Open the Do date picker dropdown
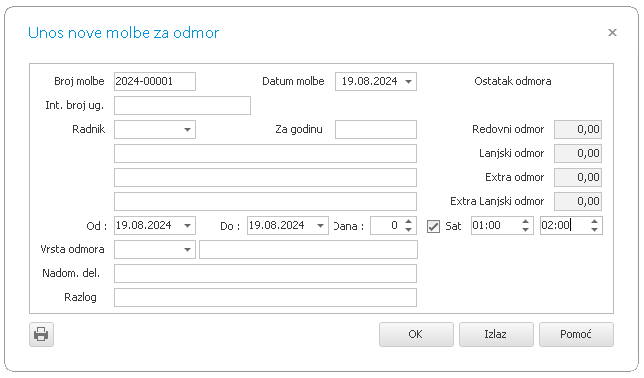 pos(320,226)
